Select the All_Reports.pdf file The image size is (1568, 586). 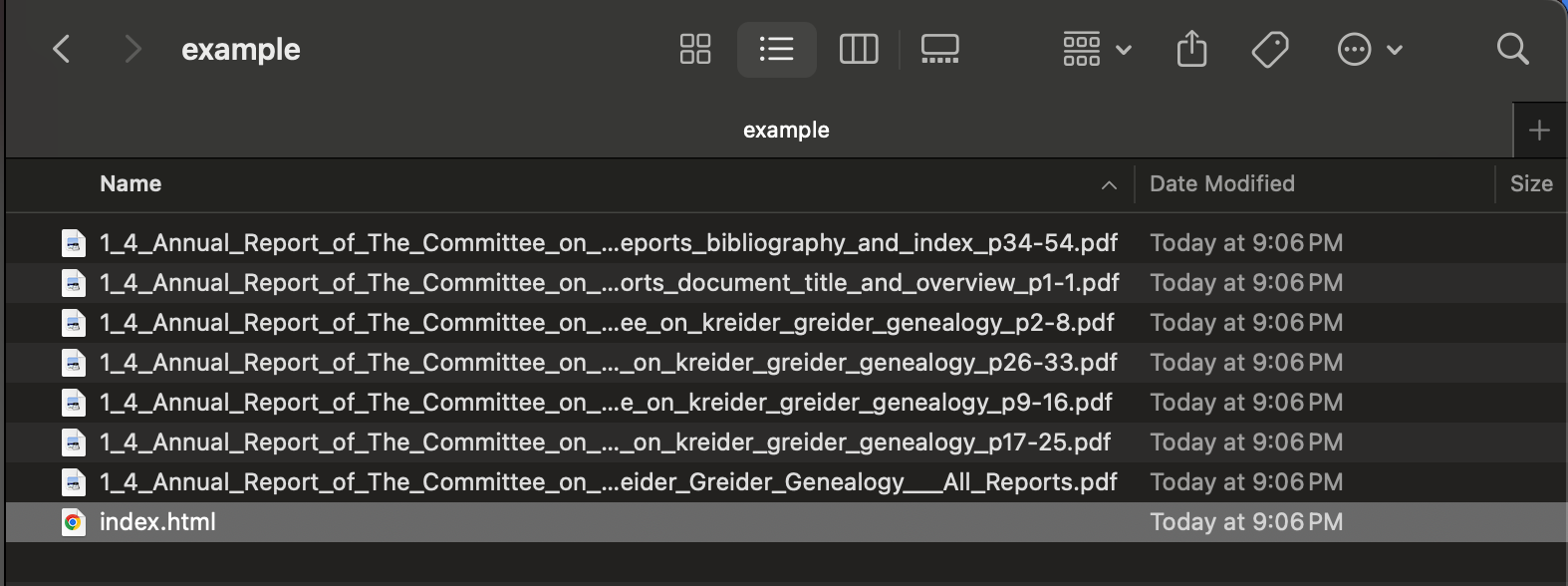click(608, 482)
